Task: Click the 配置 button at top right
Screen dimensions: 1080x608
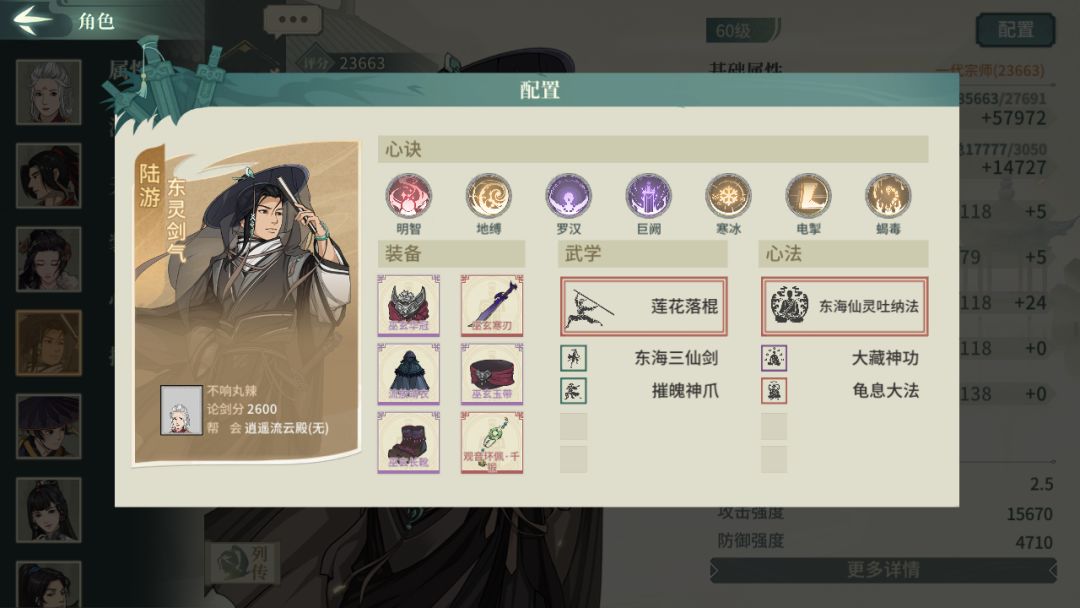Action: 1015,30
